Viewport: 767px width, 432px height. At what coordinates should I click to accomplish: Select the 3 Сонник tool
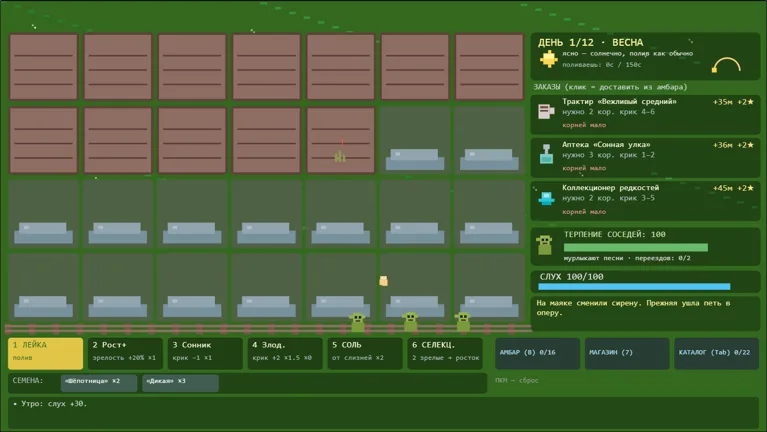click(x=205, y=353)
